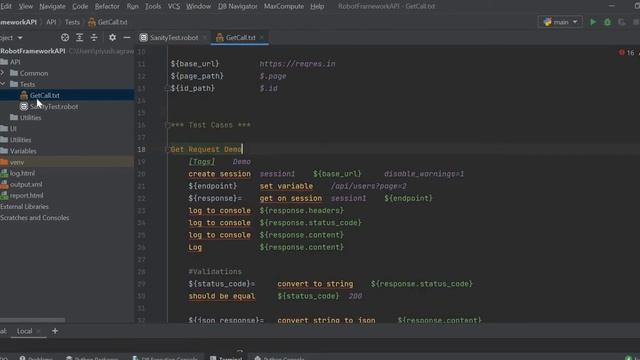Click the https://reqres.in URL value

tap(298, 64)
